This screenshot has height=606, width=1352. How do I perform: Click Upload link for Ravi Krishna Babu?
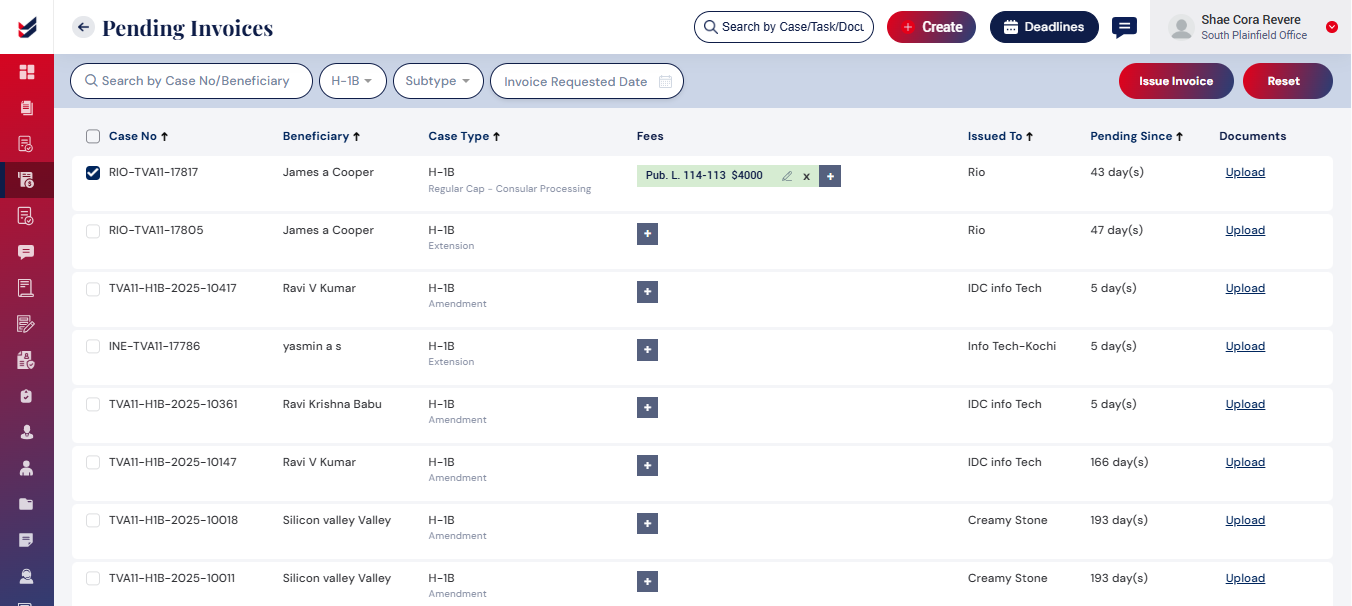pyautogui.click(x=1245, y=404)
